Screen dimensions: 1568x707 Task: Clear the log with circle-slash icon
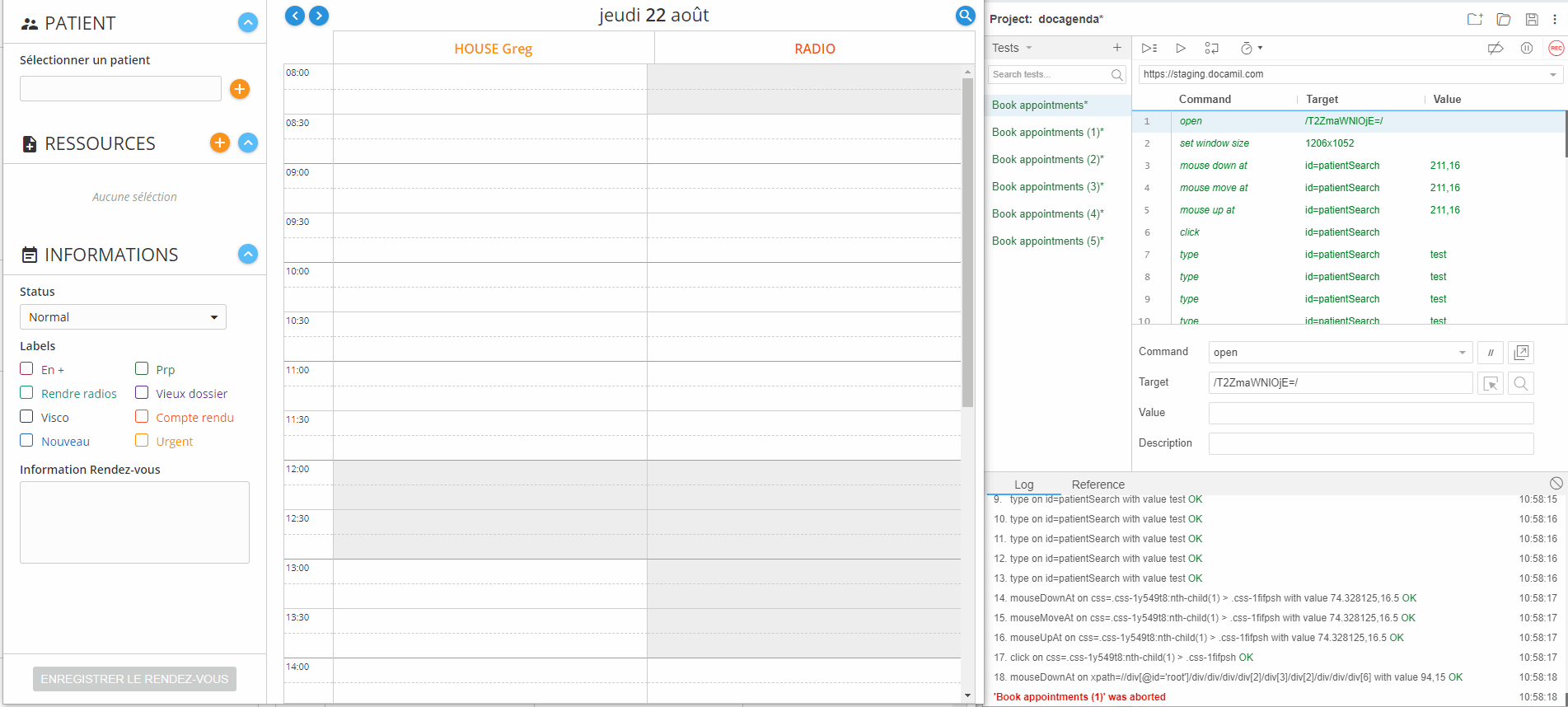pos(1556,484)
